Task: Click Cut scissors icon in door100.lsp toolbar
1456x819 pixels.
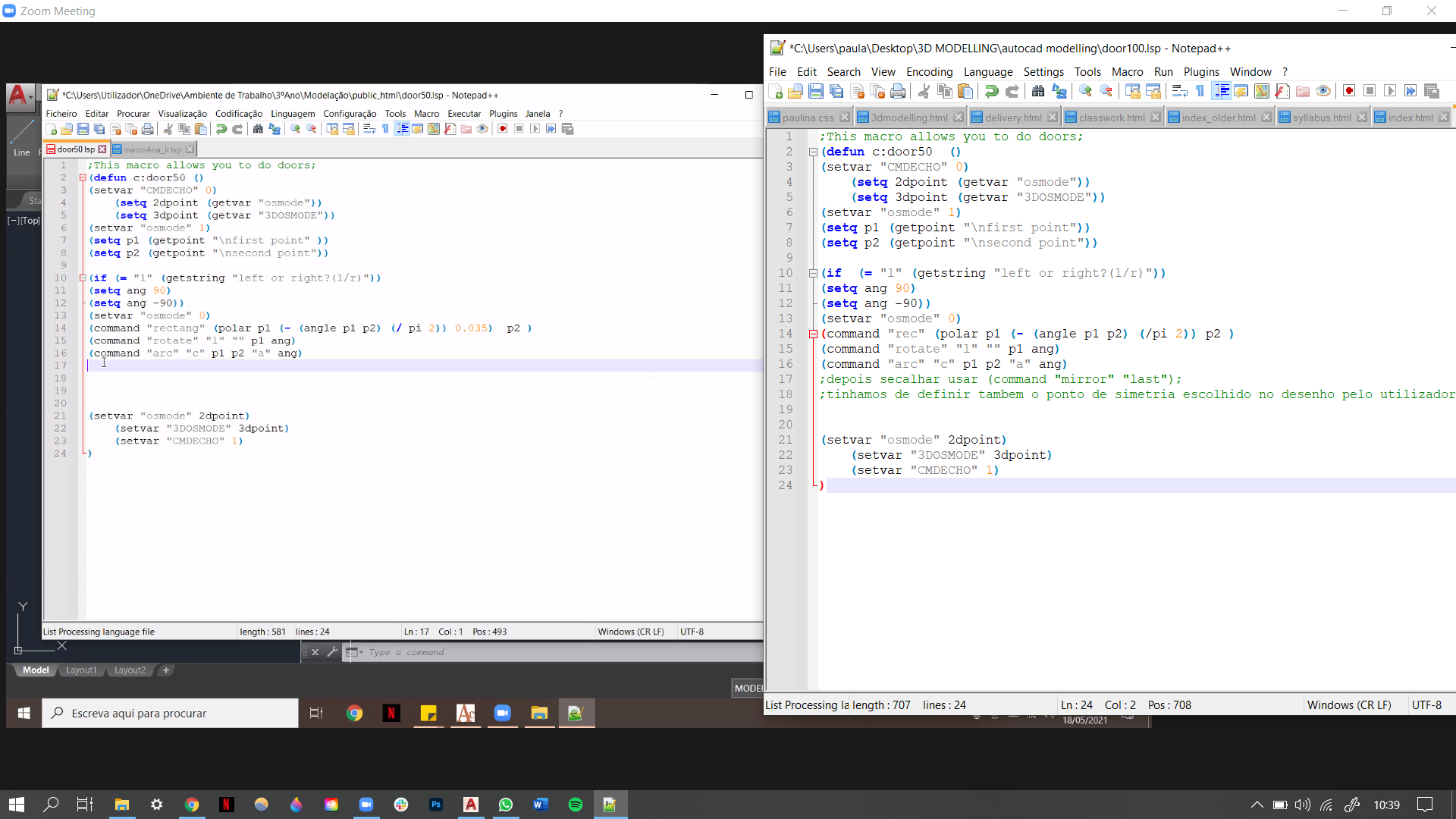Action: coord(924,92)
